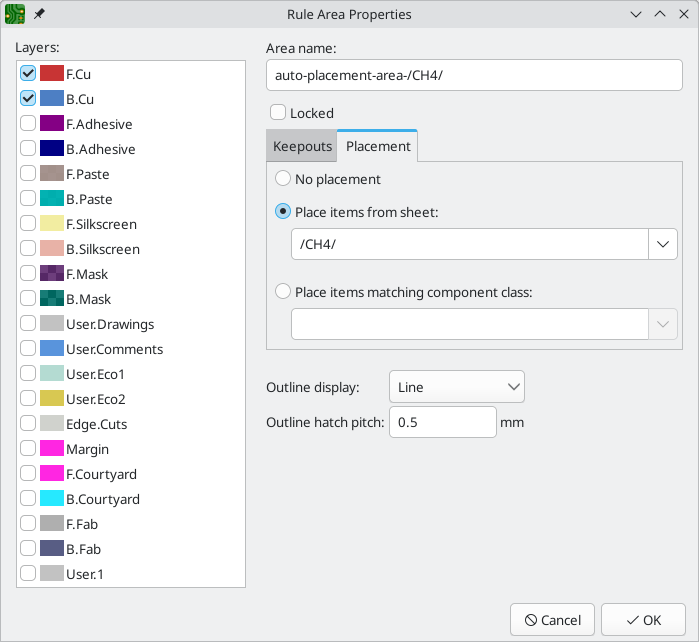
Task: Click the B.Mask checkered teal layer icon
Action: point(52,298)
